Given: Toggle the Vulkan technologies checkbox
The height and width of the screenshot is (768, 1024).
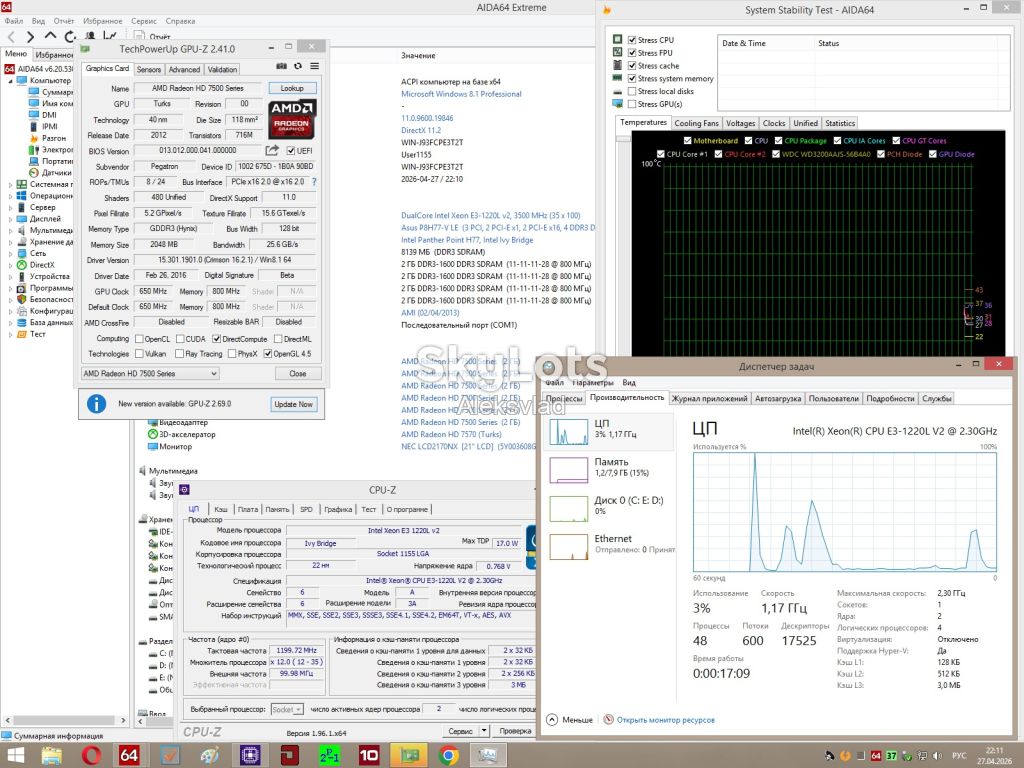Looking at the screenshot, I should pos(139,353).
